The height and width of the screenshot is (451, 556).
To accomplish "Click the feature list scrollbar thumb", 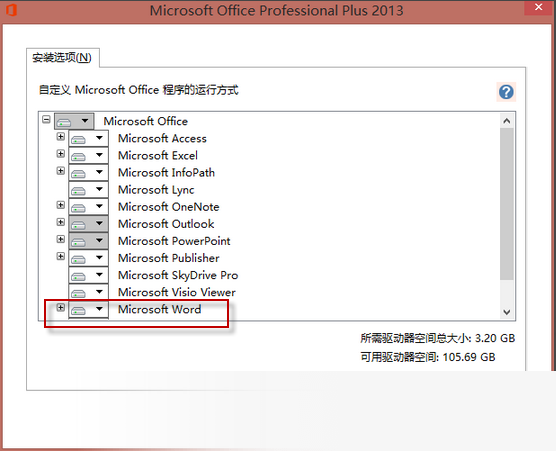I will point(507,204).
